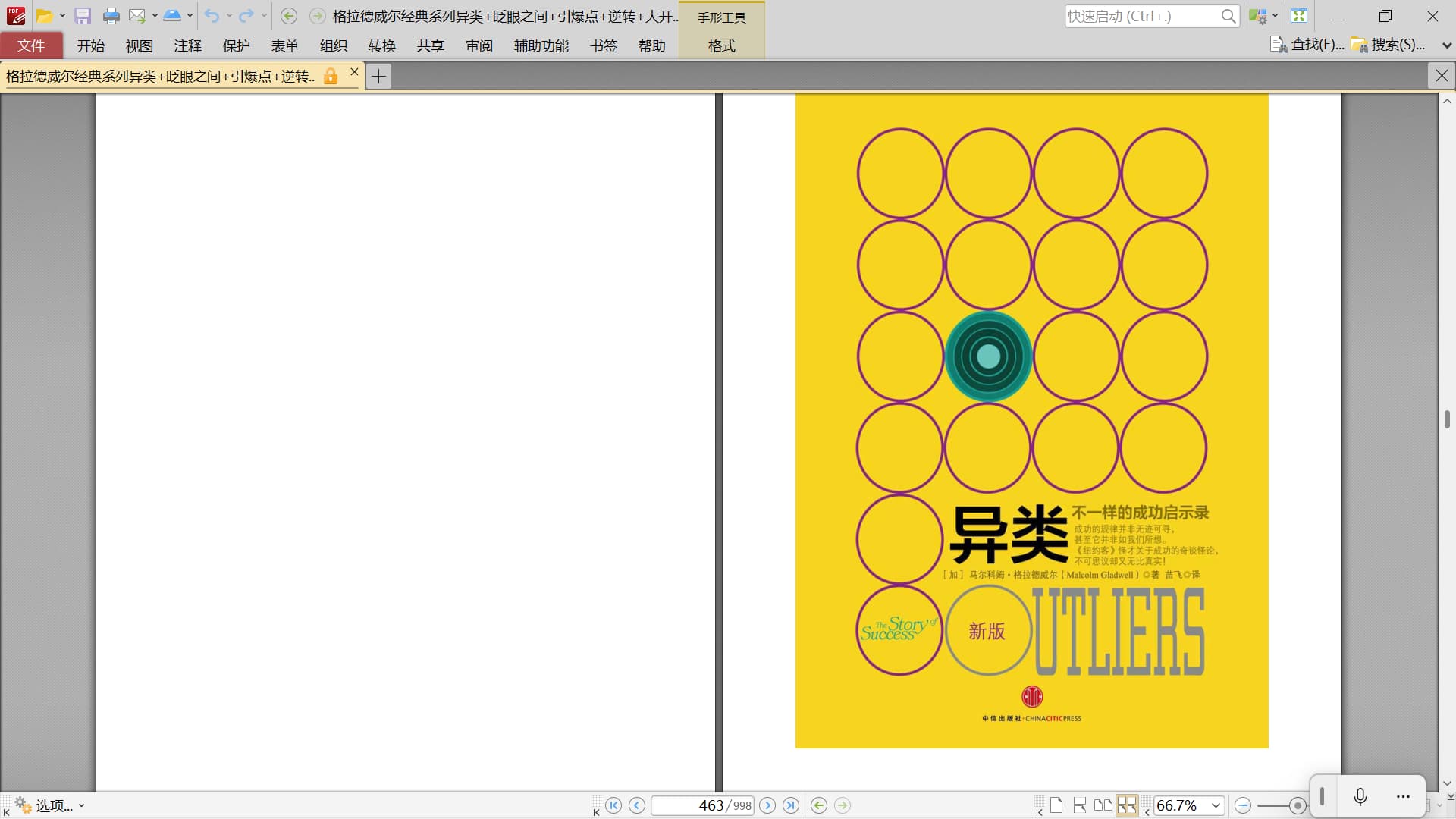Click the Save floppy disk icon

[x=83, y=16]
